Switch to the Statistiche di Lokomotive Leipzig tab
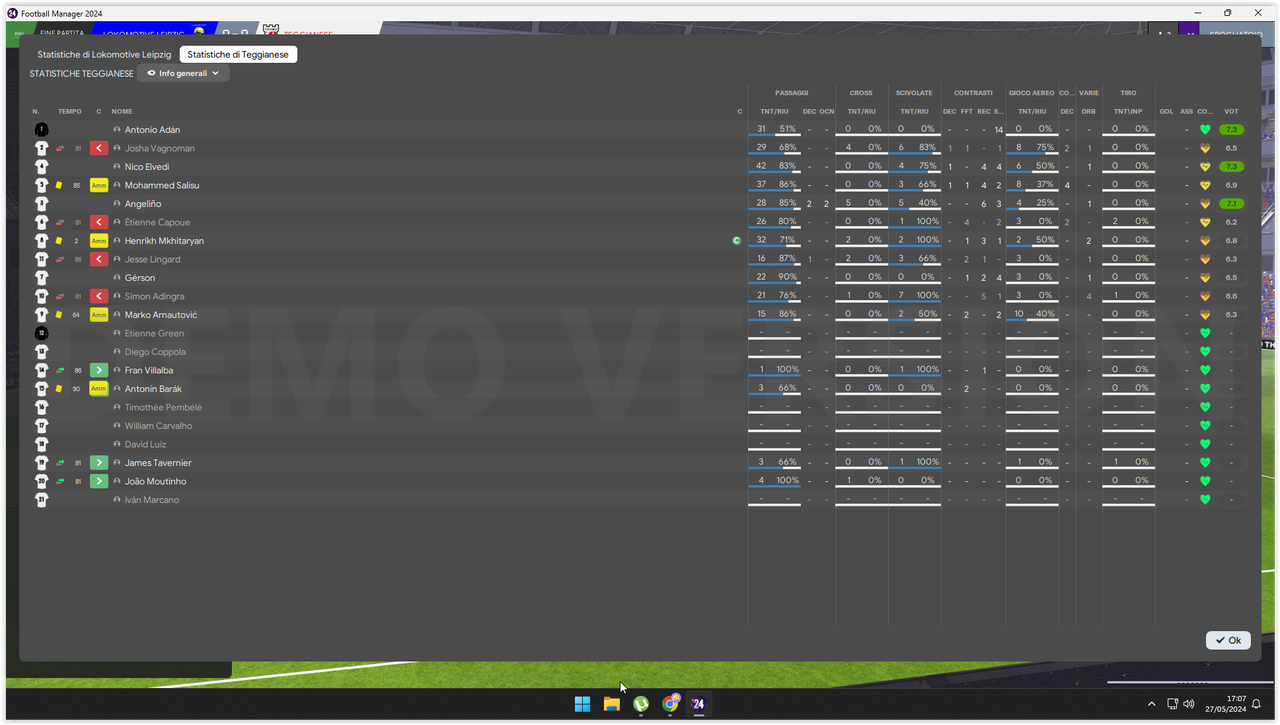This screenshot has width=1280, height=725. click(104, 54)
